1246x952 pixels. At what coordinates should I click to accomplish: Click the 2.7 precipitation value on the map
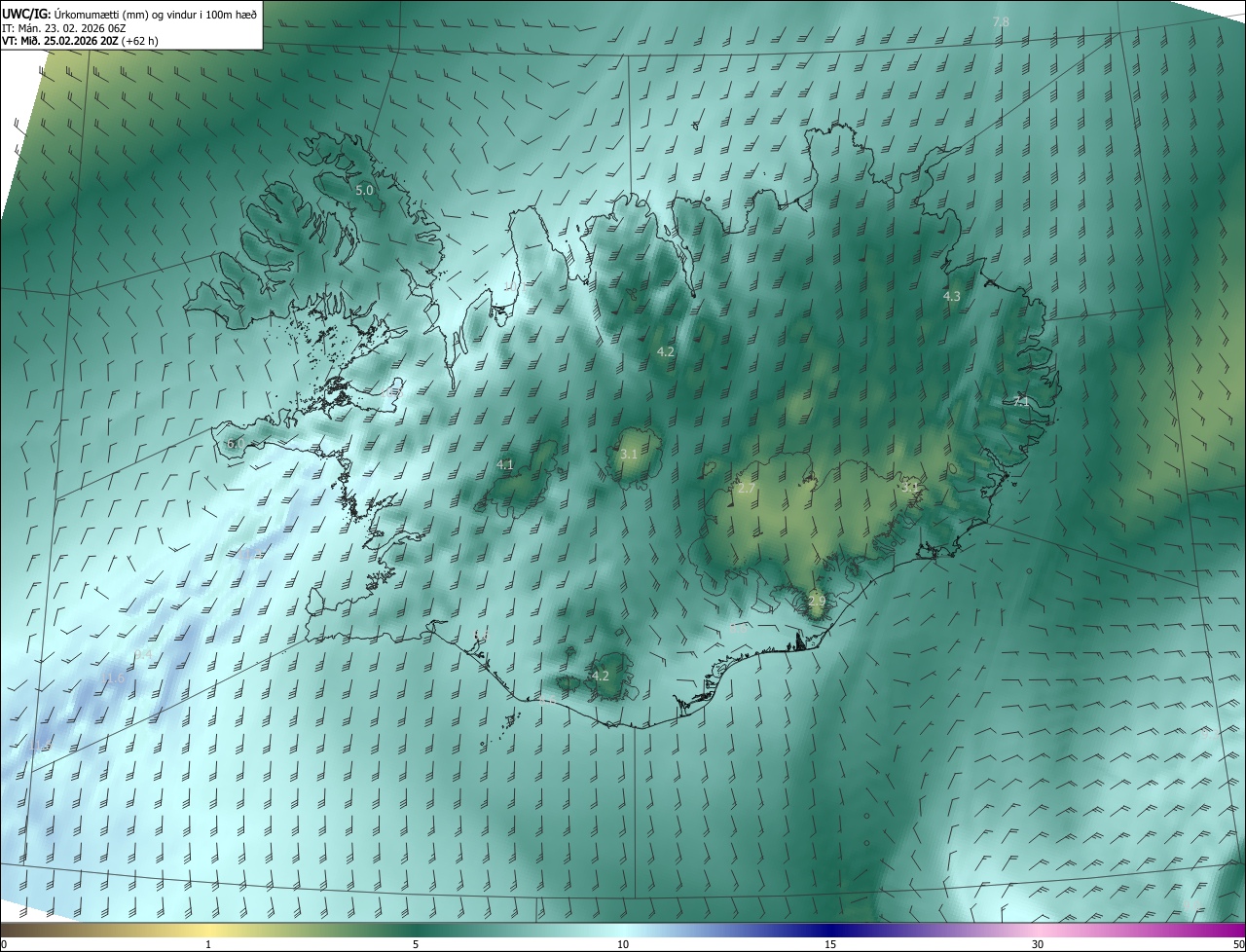[747, 489]
